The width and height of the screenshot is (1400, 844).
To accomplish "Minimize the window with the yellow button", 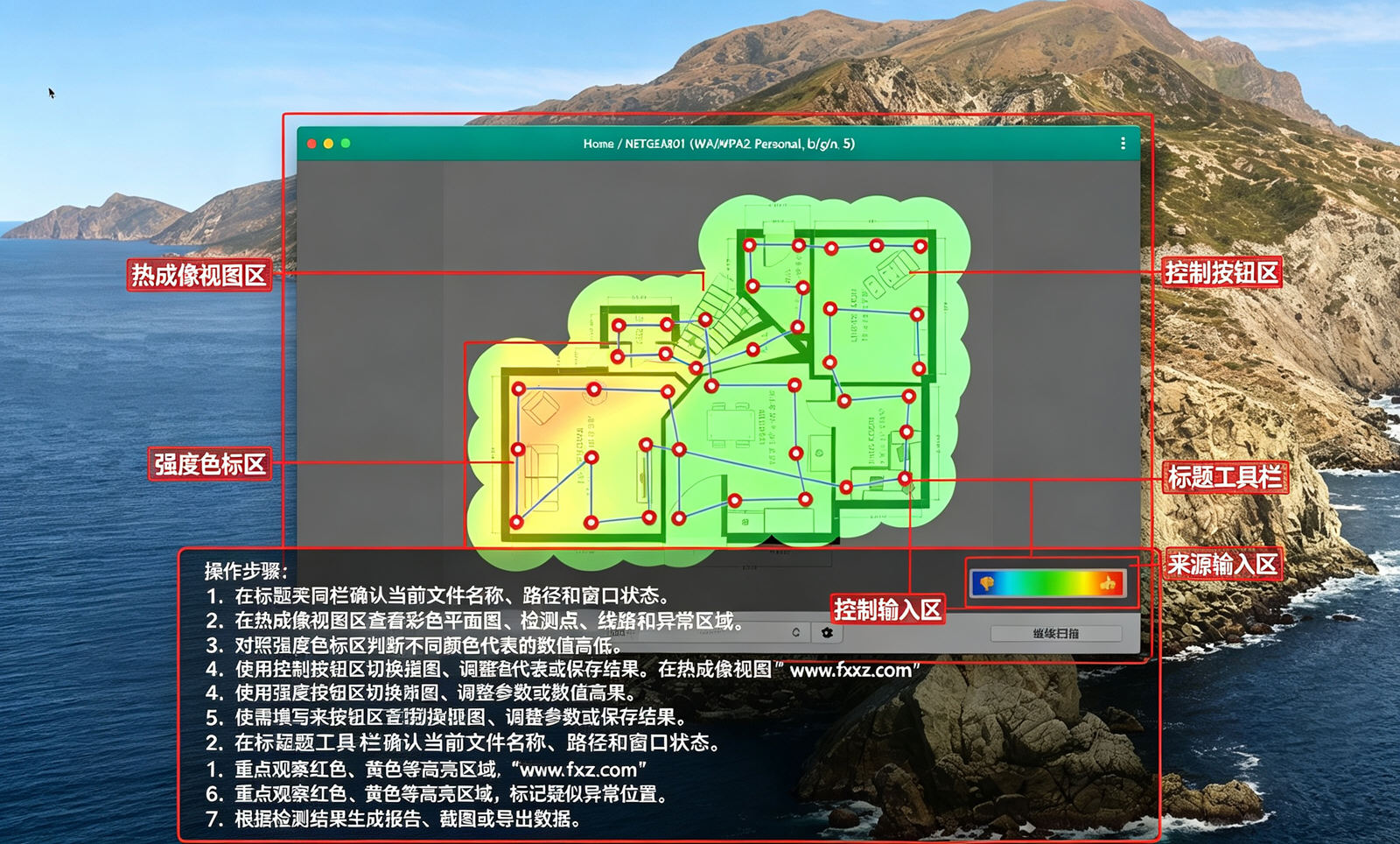I will (x=328, y=144).
